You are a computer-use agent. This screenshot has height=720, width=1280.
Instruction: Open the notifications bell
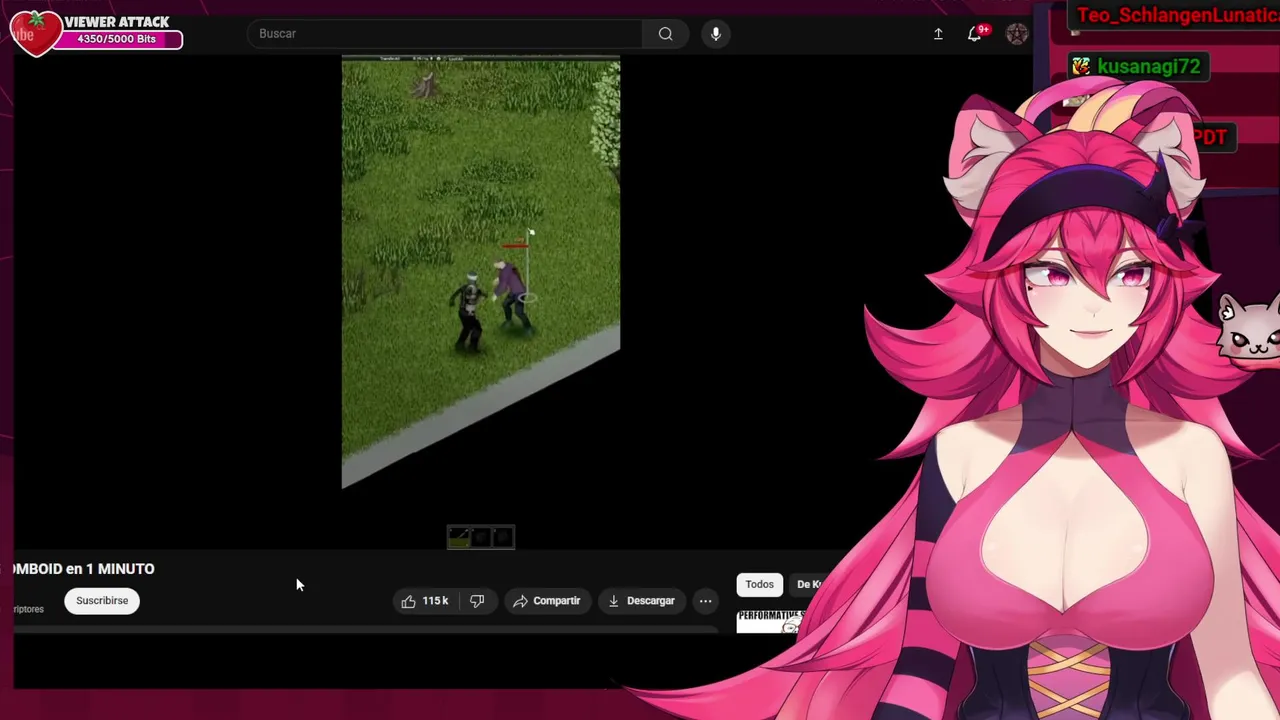(x=975, y=34)
